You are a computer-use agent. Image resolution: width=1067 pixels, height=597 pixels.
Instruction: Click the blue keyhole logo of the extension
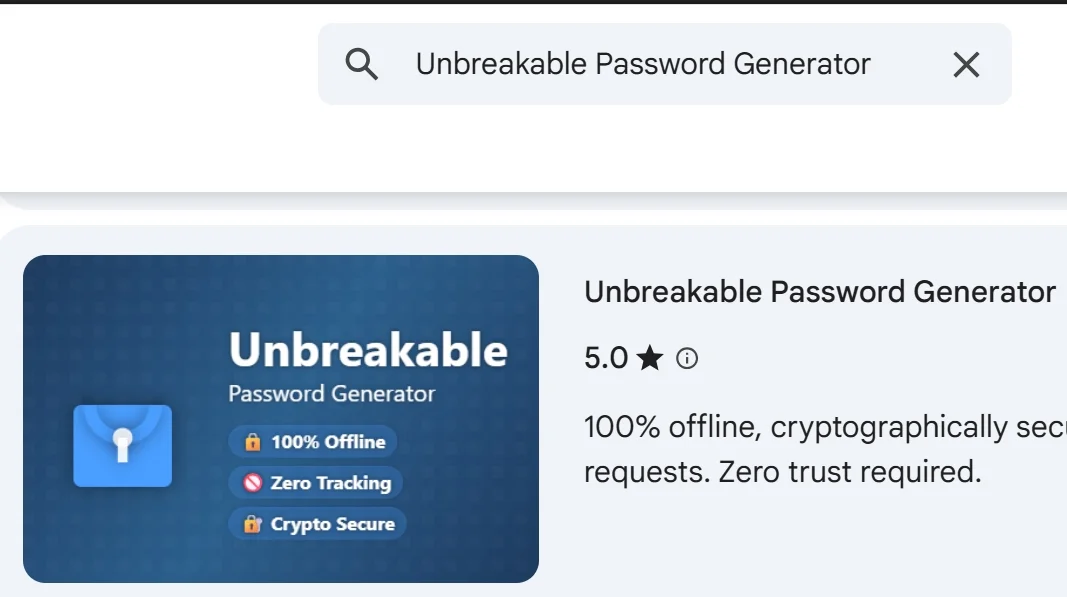pyautogui.click(x=122, y=446)
